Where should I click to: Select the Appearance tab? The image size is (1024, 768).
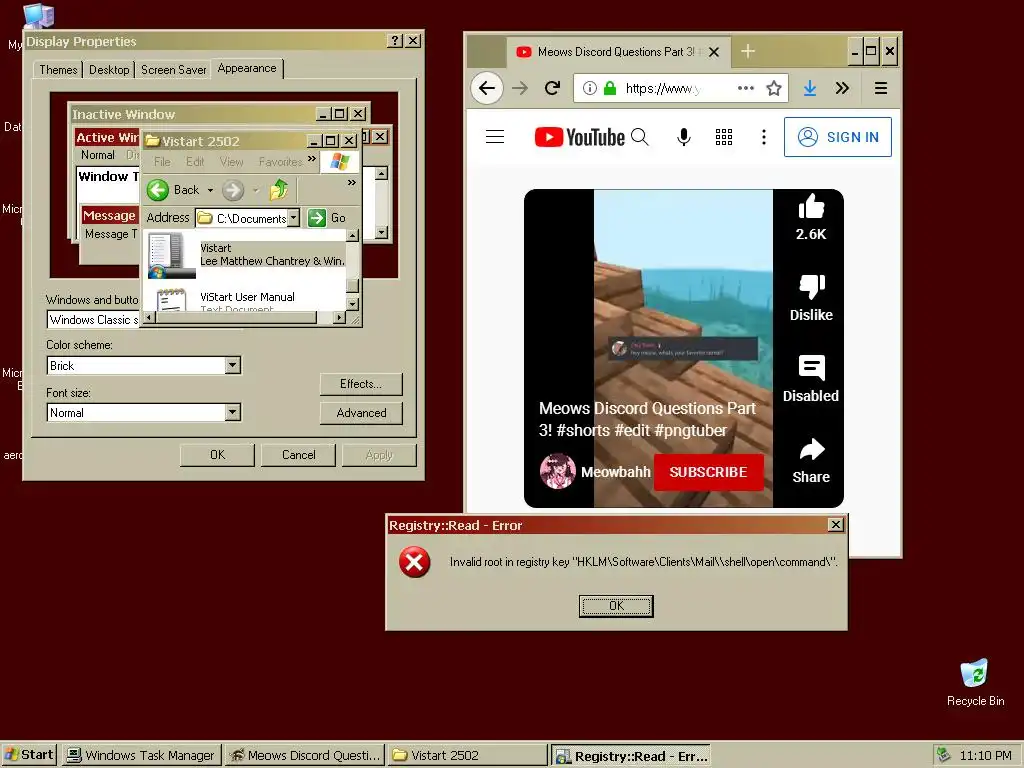(247, 68)
